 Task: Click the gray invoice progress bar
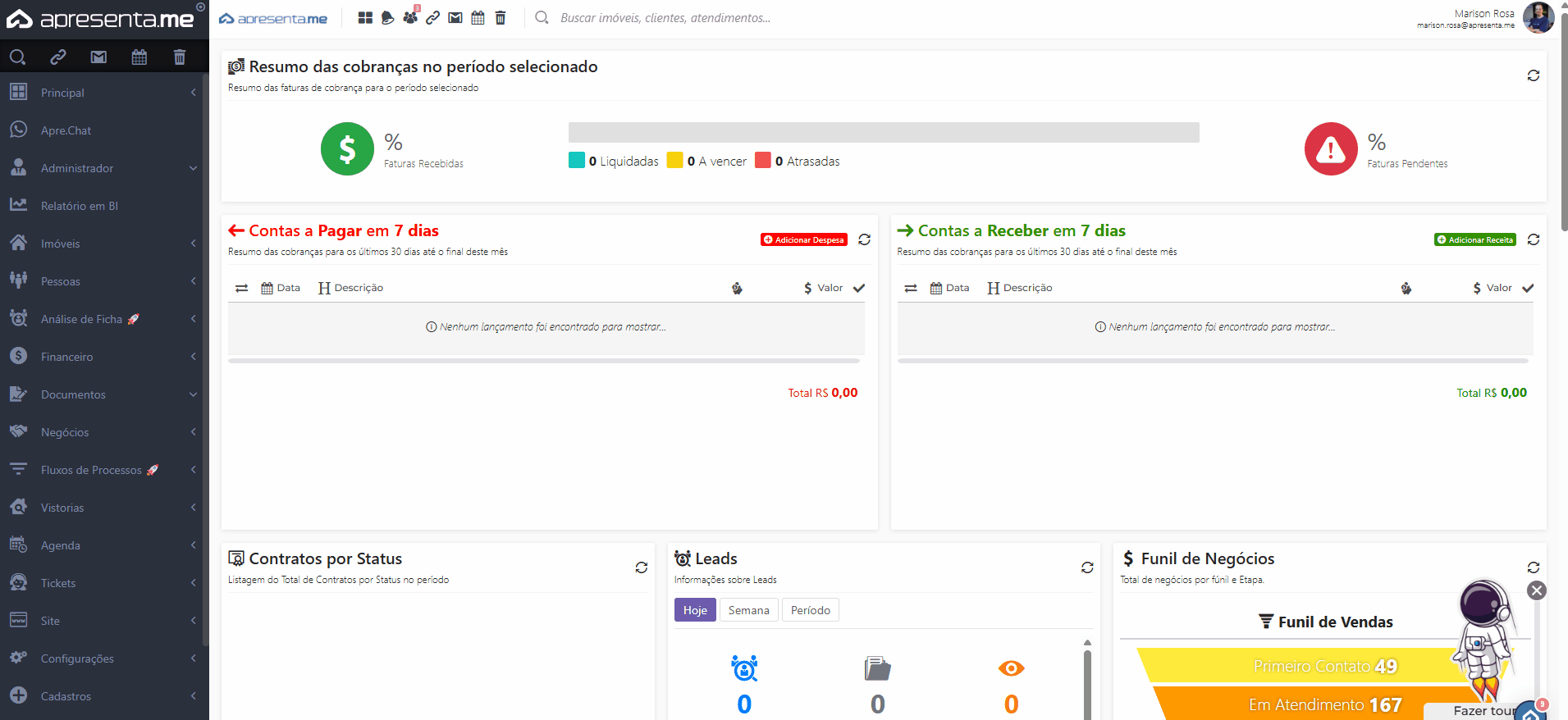click(x=883, y=133)
